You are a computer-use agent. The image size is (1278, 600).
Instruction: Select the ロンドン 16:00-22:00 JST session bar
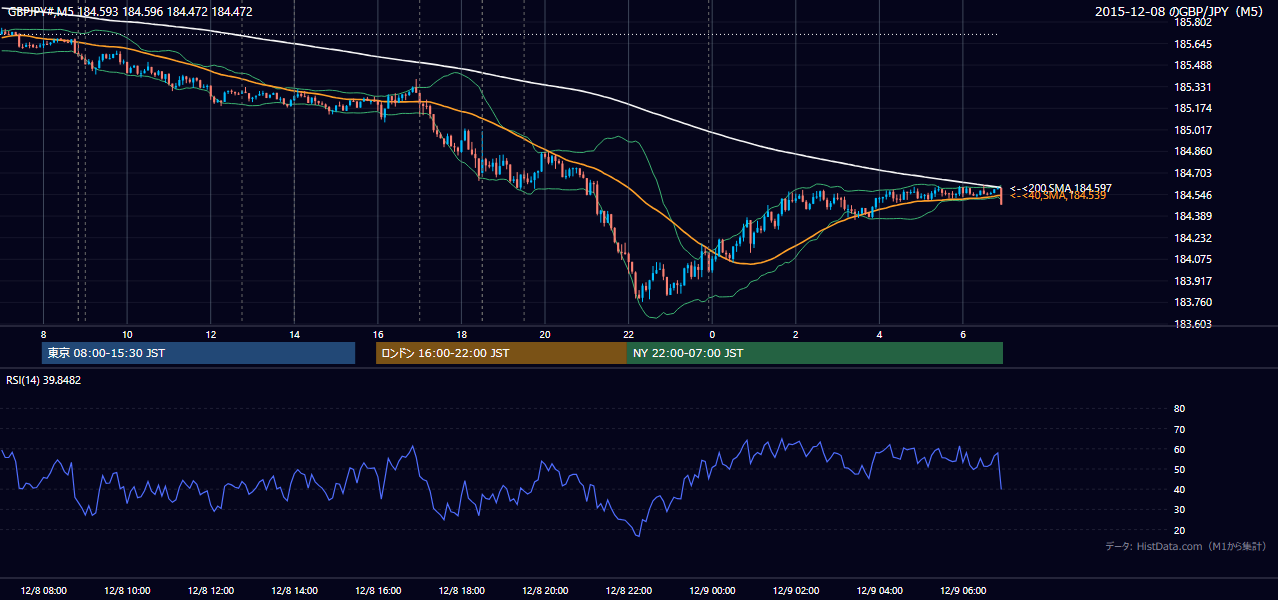click(501, 353)
